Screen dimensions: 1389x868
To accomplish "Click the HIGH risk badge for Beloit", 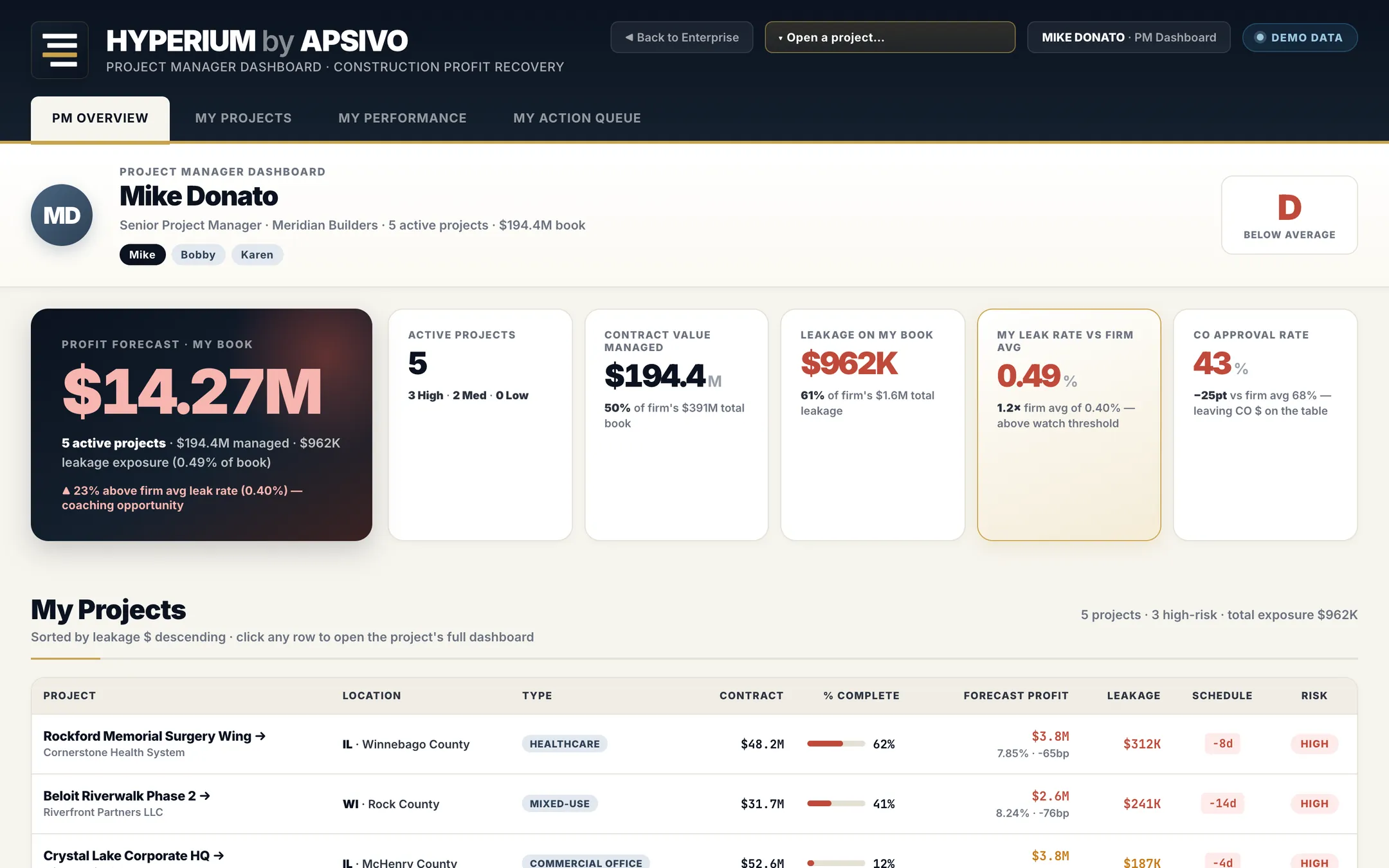I will [x=1314, y=804].
